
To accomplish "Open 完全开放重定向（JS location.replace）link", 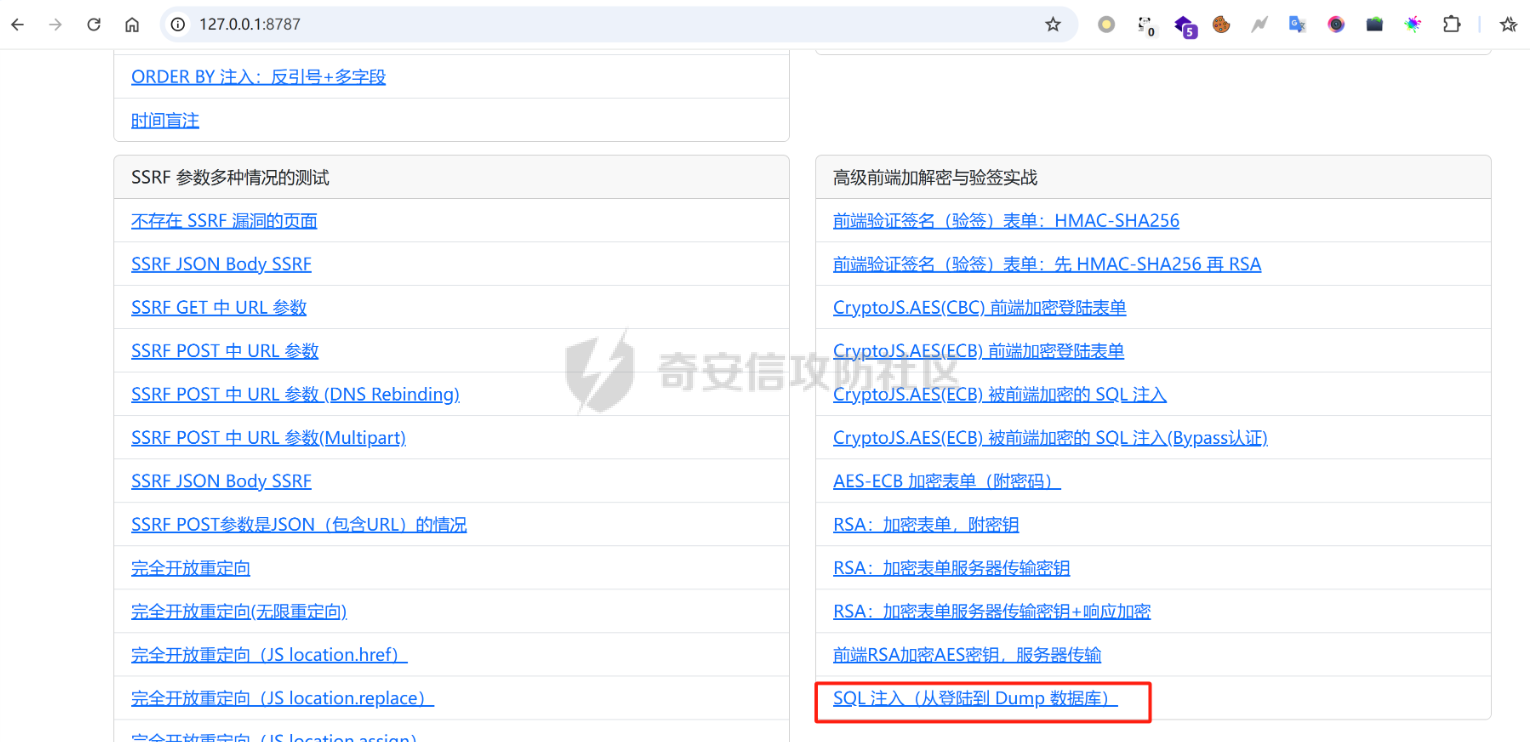I will pyautogui.click(x=282, y=698).
